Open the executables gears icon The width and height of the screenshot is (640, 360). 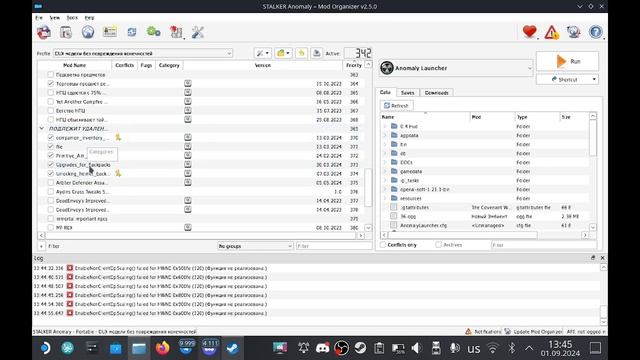[x=153, y=32]
